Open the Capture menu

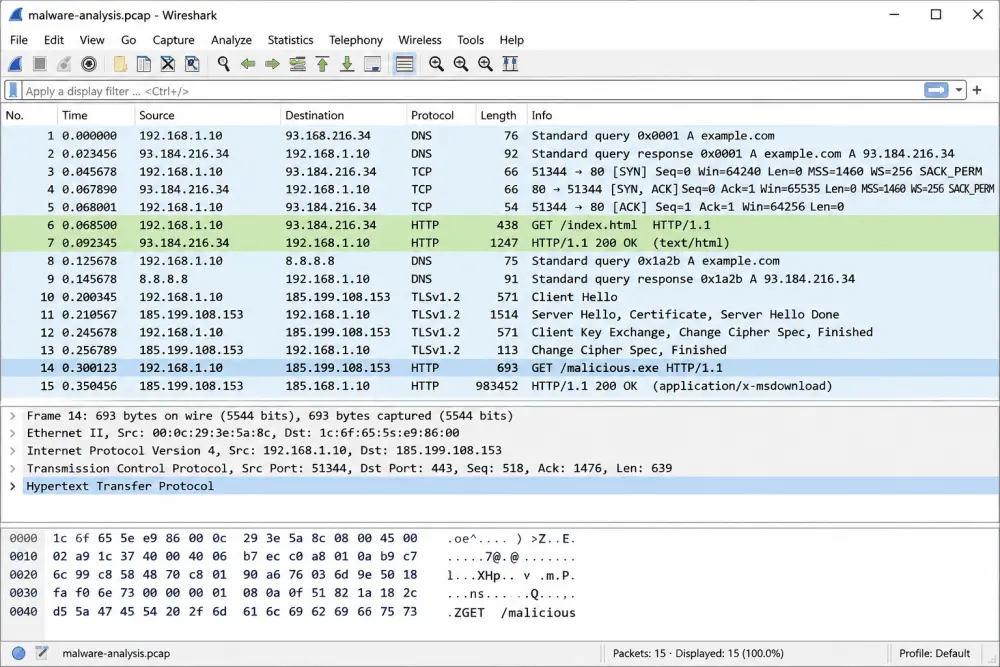coord(173,40)
